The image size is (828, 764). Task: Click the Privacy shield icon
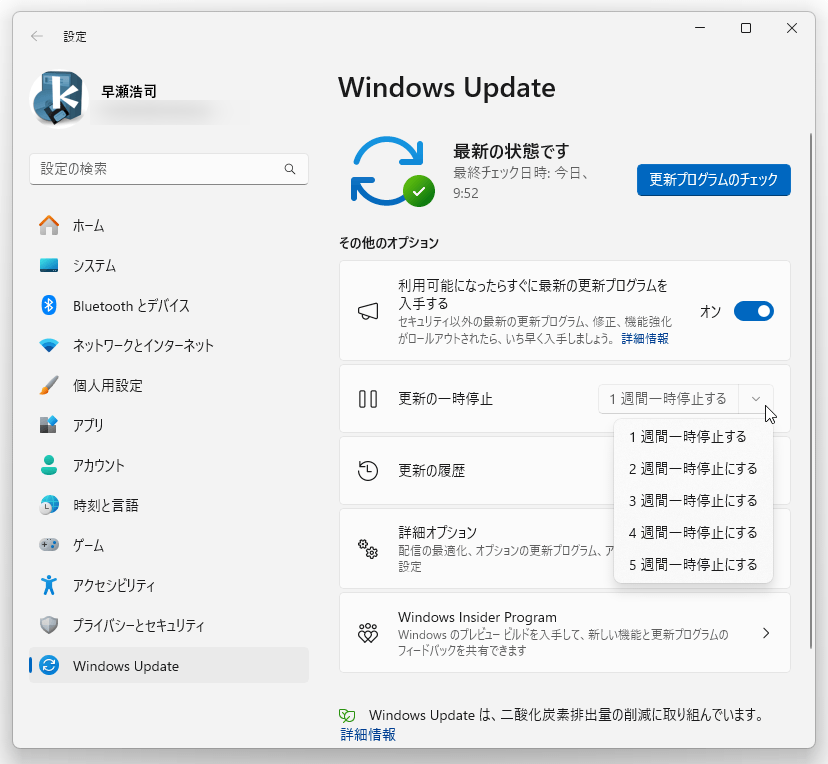coord(49,625)
